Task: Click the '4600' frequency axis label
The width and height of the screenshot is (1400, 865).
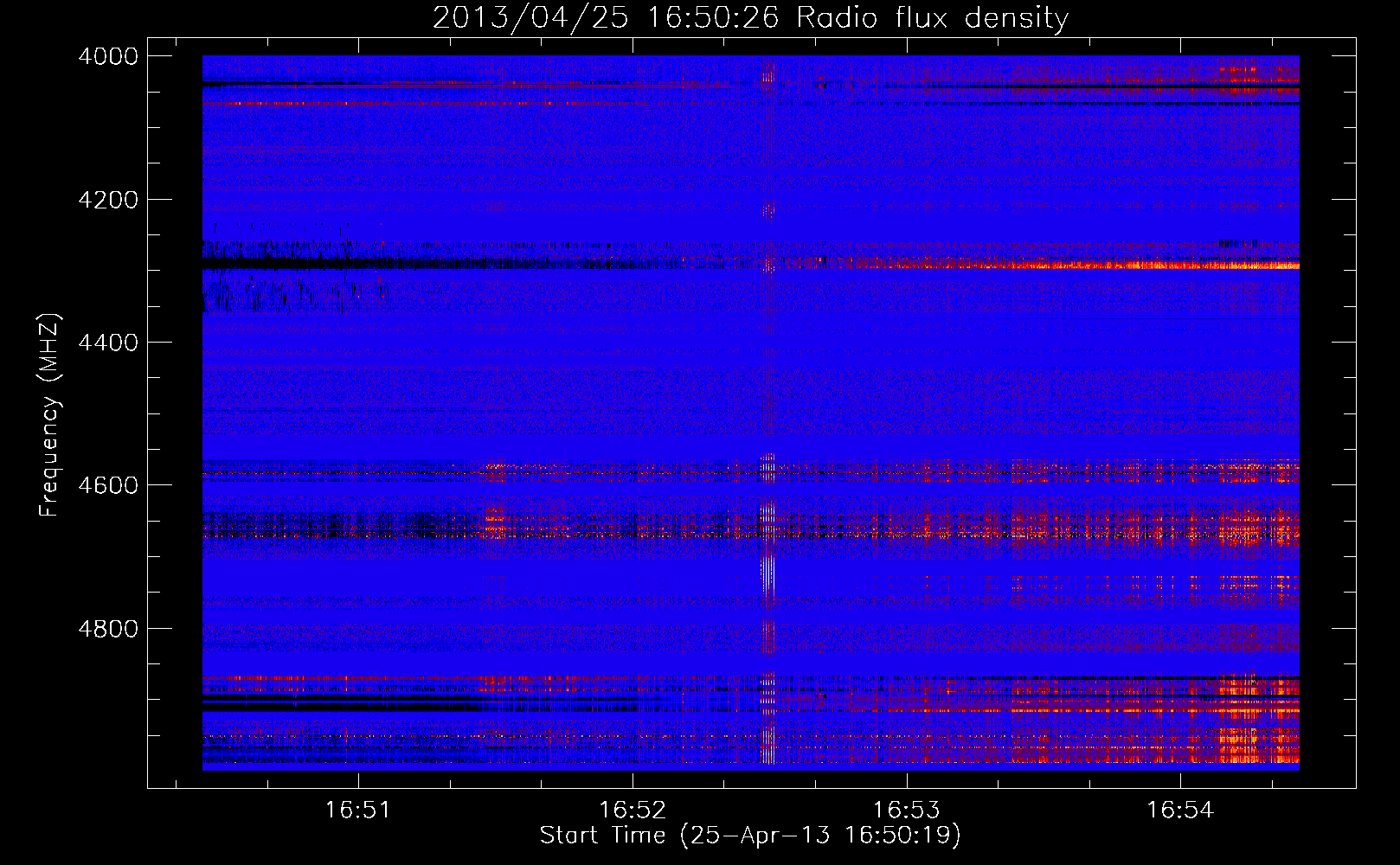Action: click(x=107, y=485)
